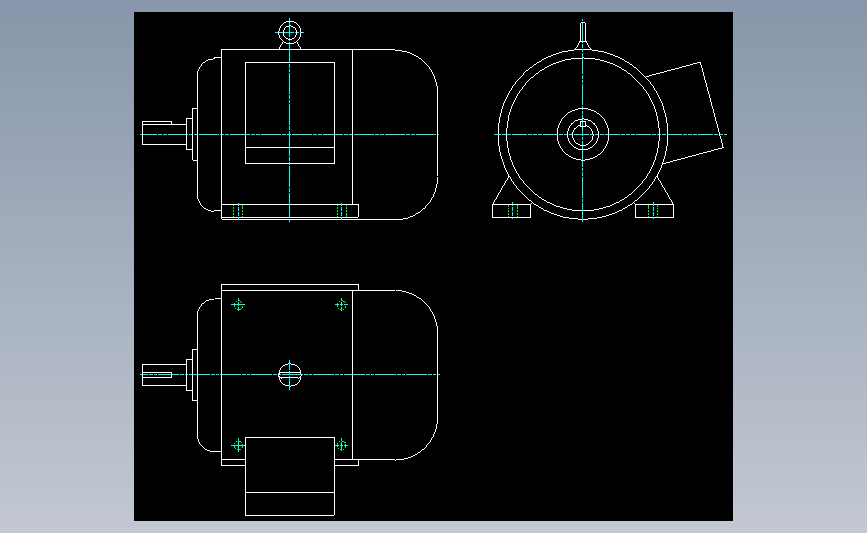This screenshot has width=867, height=533.
Task: Select the terminal box in the top view
Action: (x=290, y=476)
